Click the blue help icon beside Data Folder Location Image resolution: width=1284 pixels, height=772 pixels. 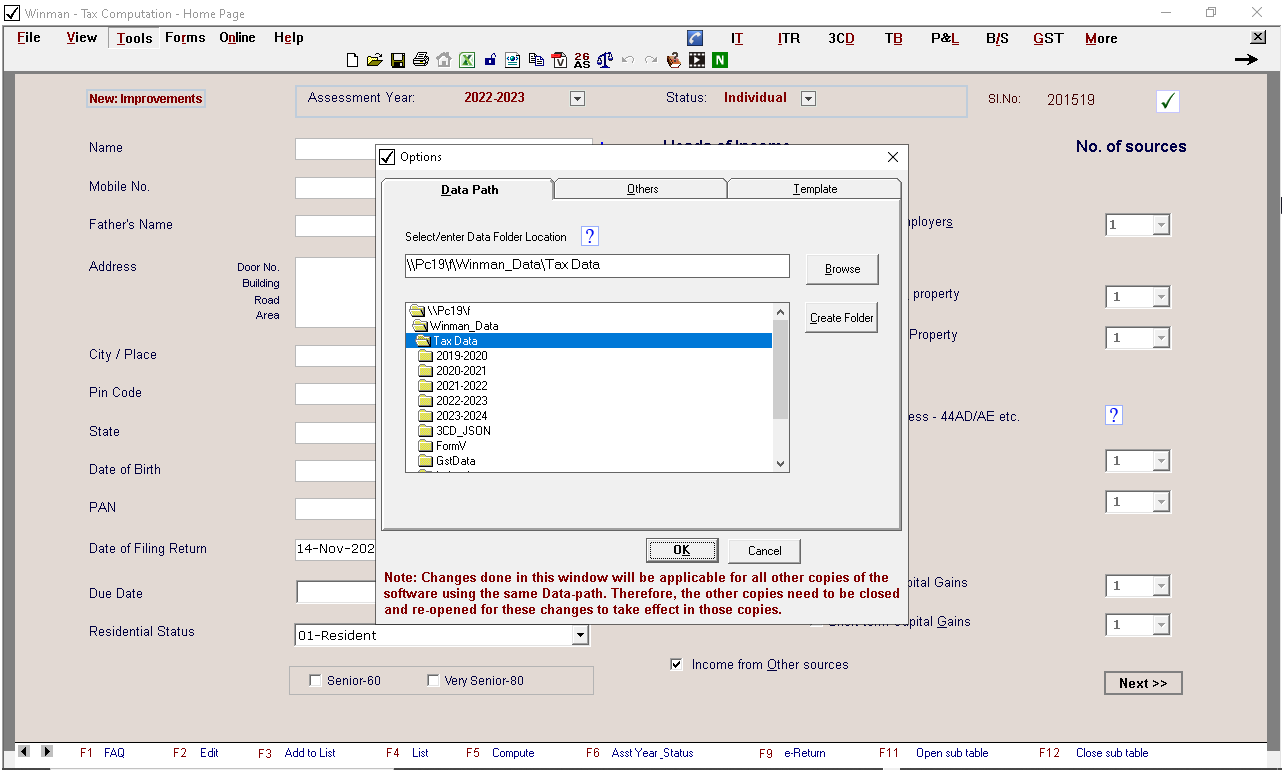(590, 236)
